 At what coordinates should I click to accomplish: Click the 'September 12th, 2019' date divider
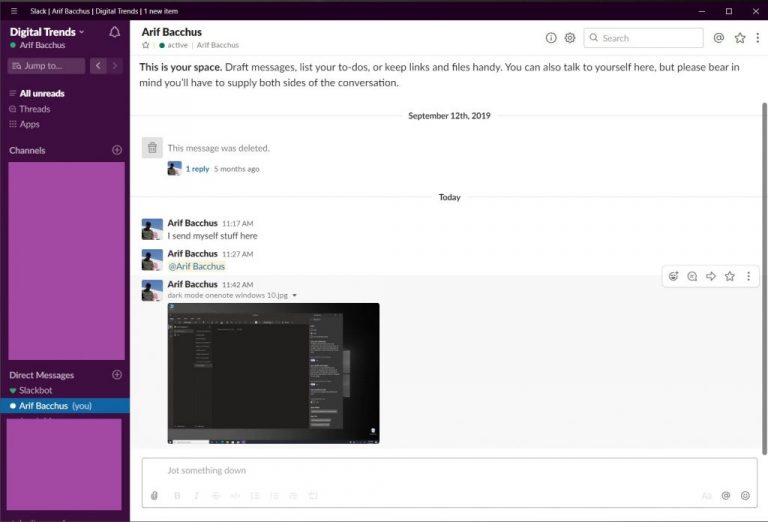pos(449,116)
